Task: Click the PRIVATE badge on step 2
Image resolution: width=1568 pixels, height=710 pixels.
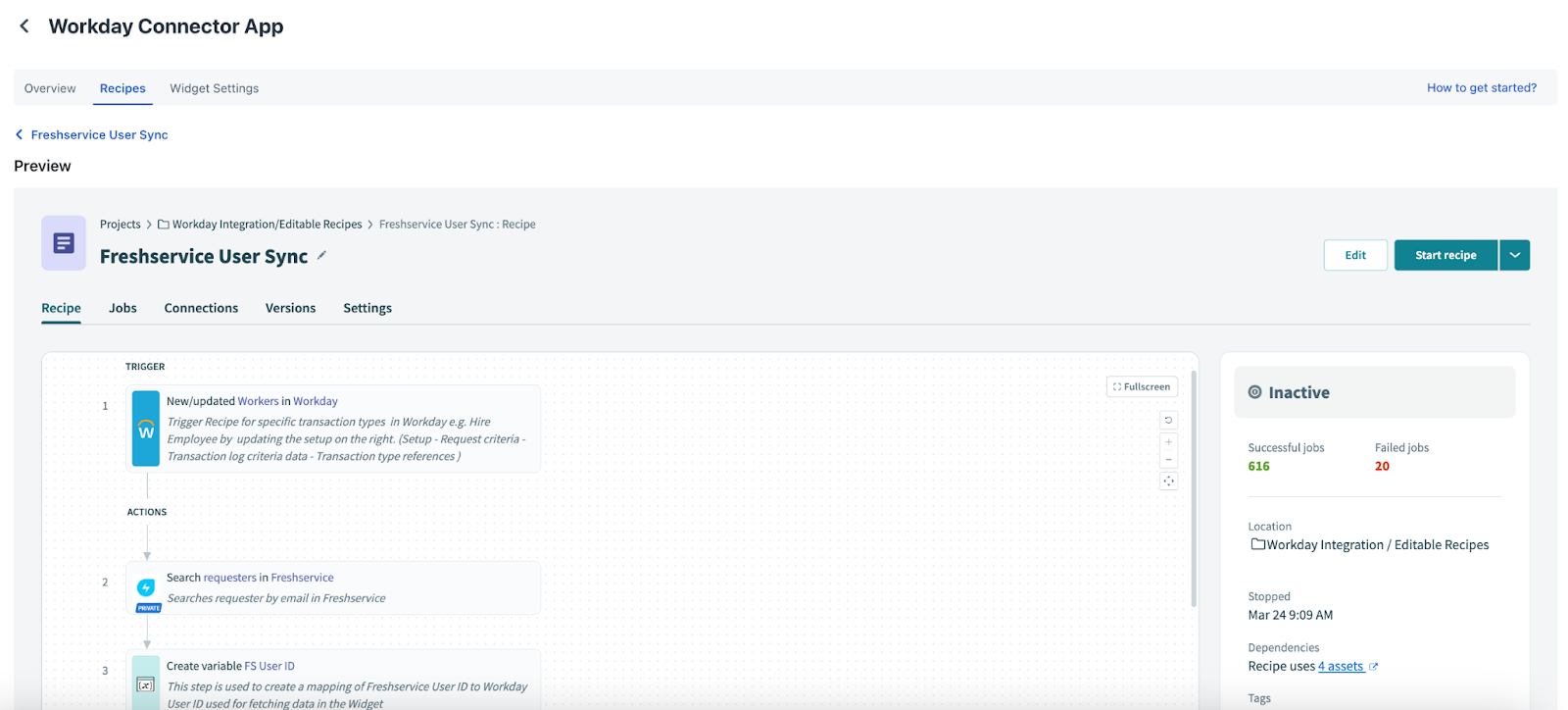Action: tap(148, 608)
